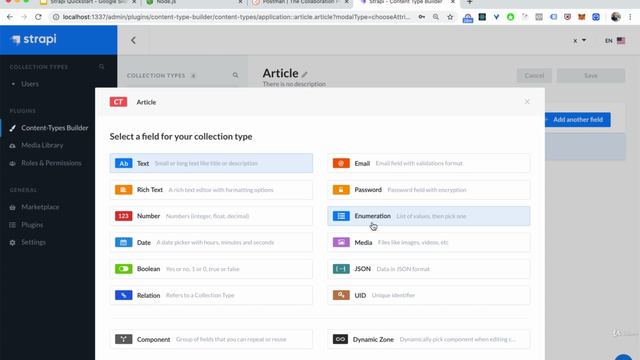Search in the Collection Types panel
Viewport: 640px width, 360px height.
tap(236, 76)
